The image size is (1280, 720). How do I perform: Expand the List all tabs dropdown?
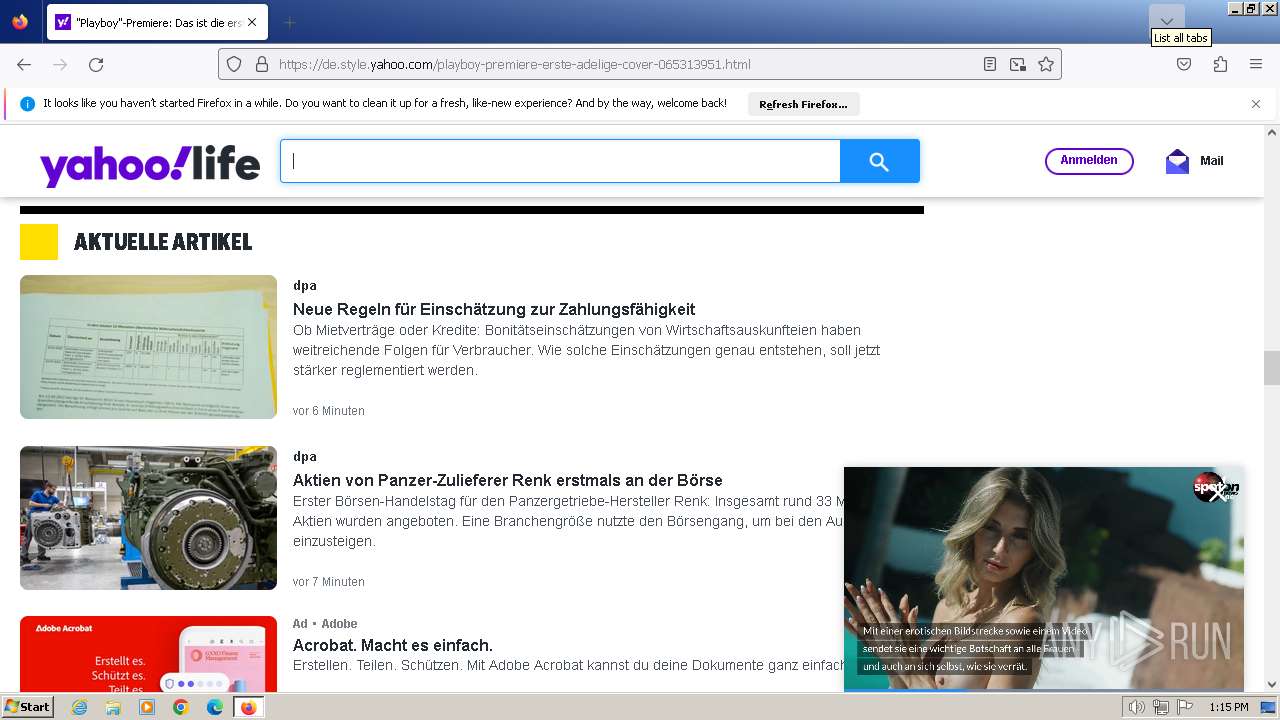(1166, 21)
